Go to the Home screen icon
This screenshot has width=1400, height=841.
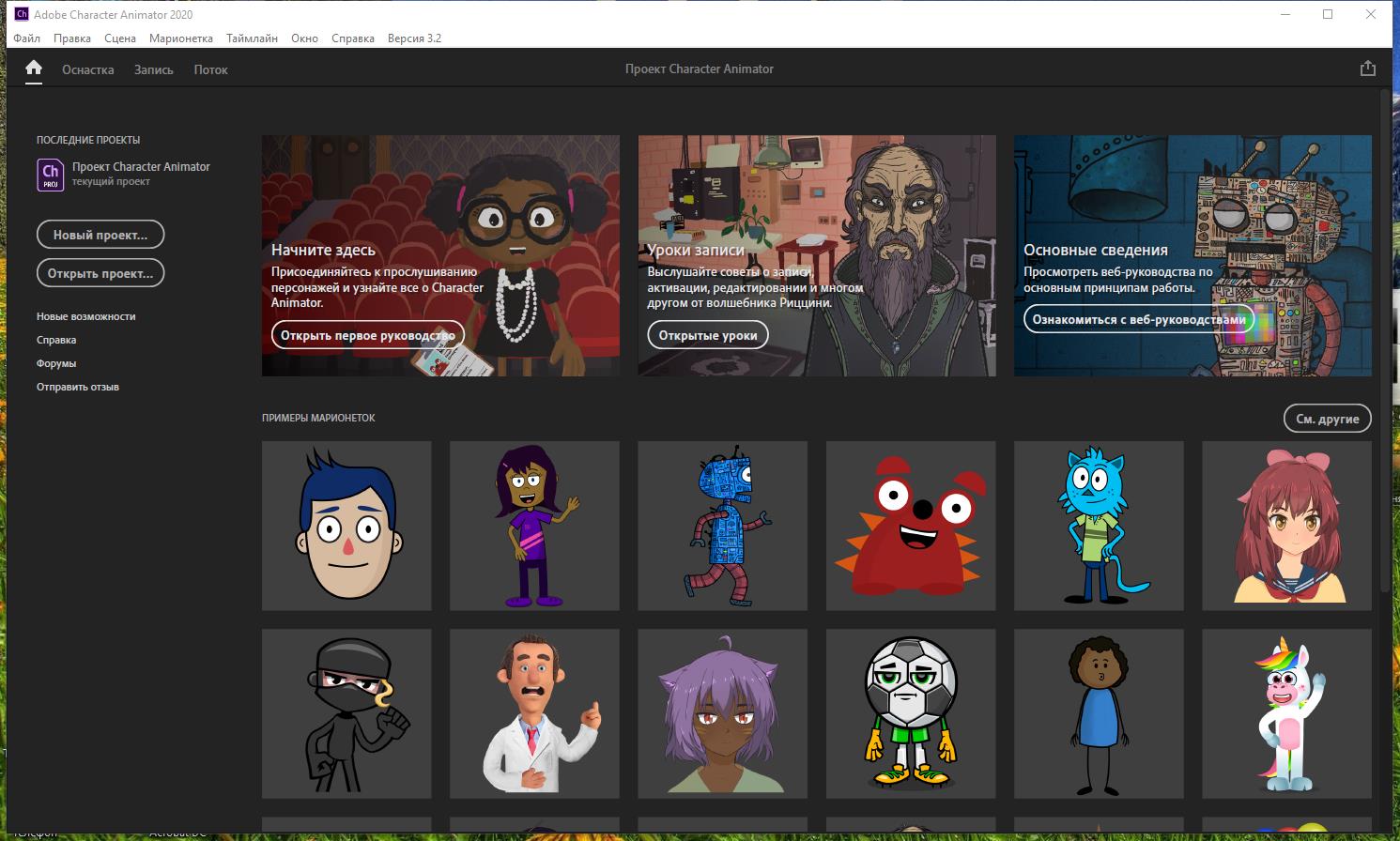[x=34, y=68]
